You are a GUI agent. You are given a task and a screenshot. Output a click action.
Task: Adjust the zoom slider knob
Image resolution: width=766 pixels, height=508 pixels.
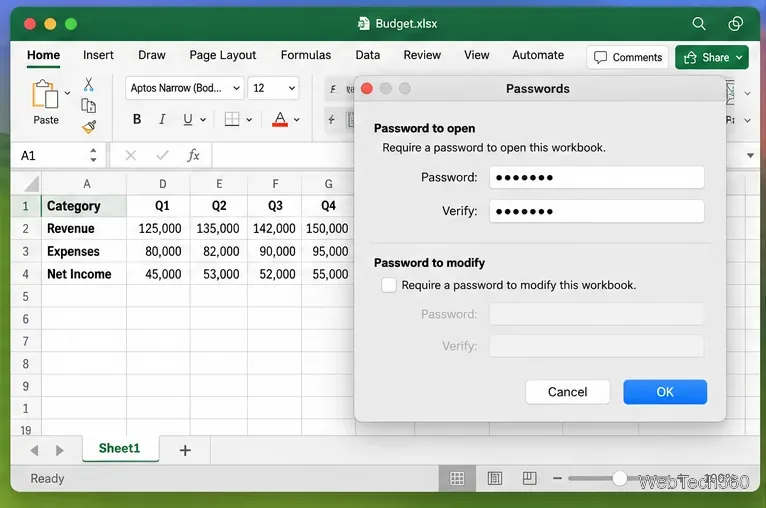pyautogui.click(x=619, y=478)
